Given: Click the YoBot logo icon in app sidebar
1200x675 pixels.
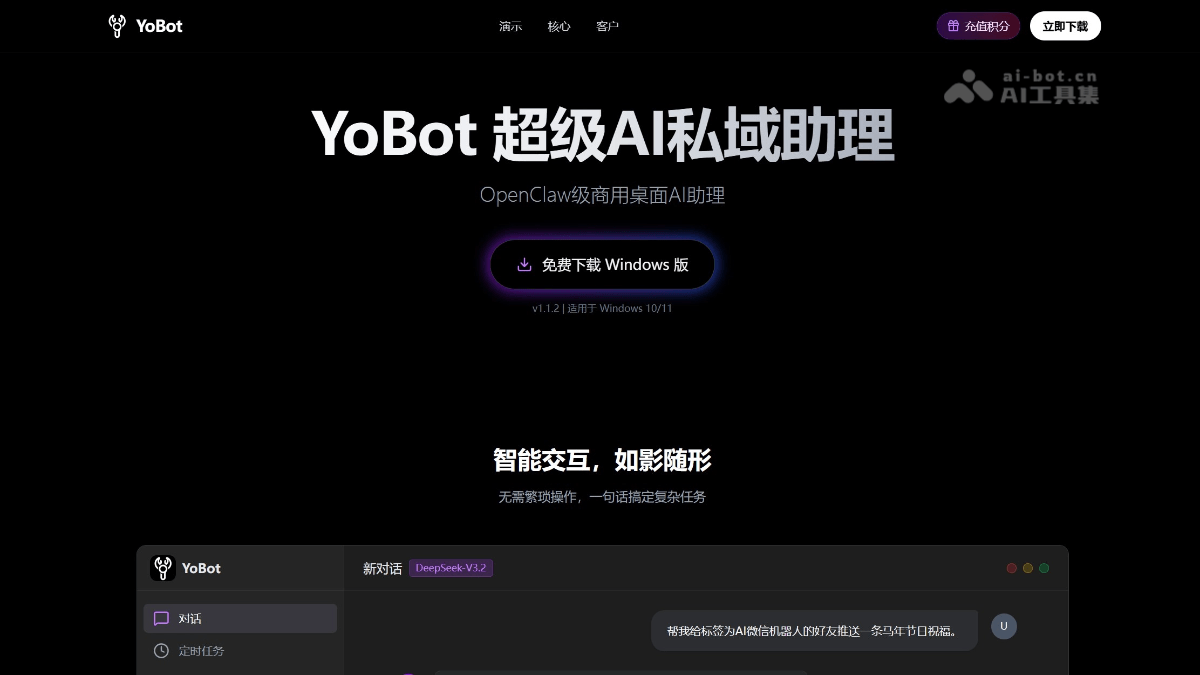Looking at the screenshot, I should (163, 568).
